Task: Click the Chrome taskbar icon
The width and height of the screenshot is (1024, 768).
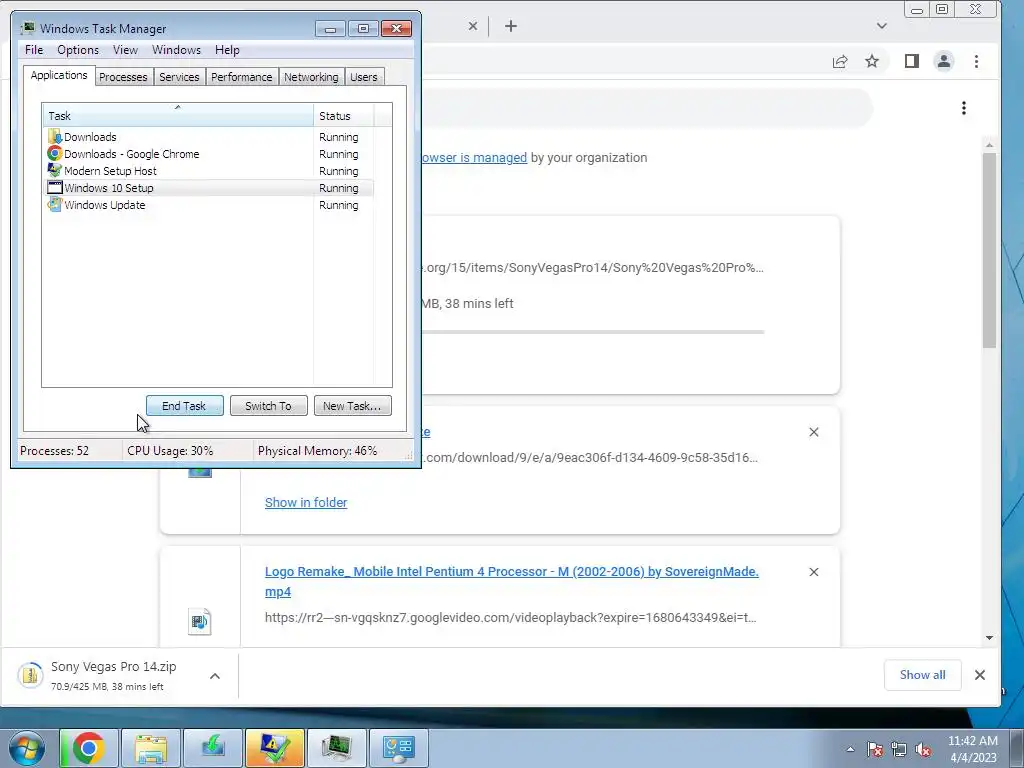Action: [89, 748]
